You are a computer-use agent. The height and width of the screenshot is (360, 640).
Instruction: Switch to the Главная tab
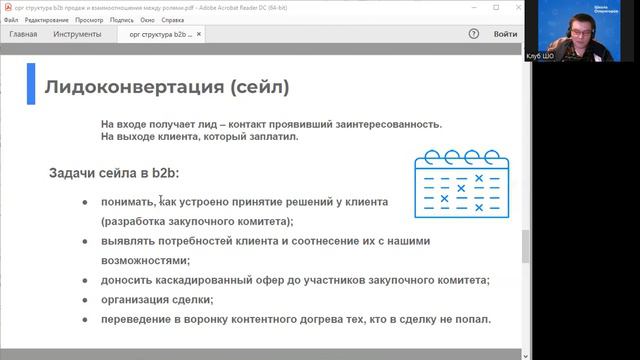23,34
